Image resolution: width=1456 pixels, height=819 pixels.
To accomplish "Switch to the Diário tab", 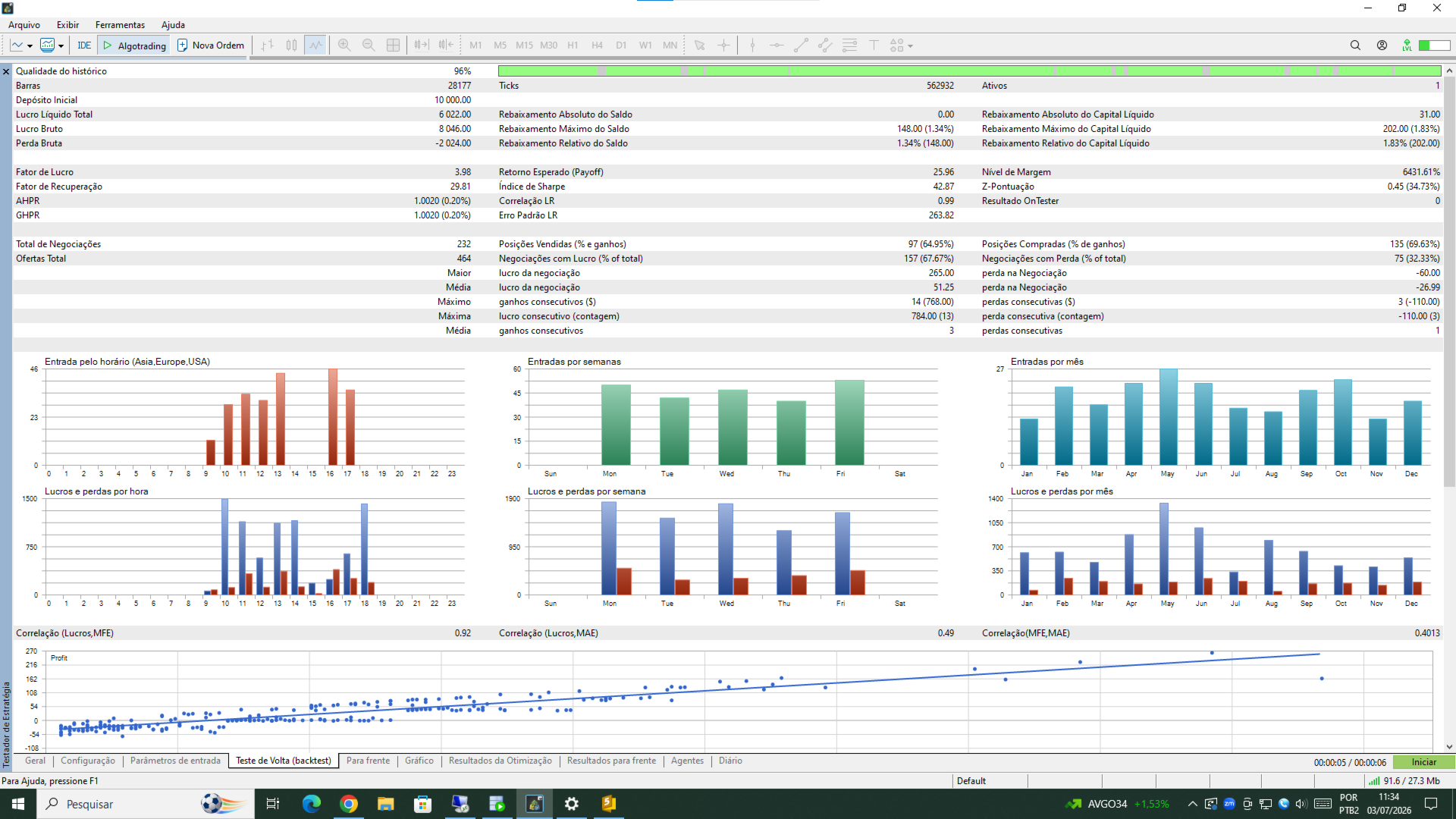I will click(730, 761).
